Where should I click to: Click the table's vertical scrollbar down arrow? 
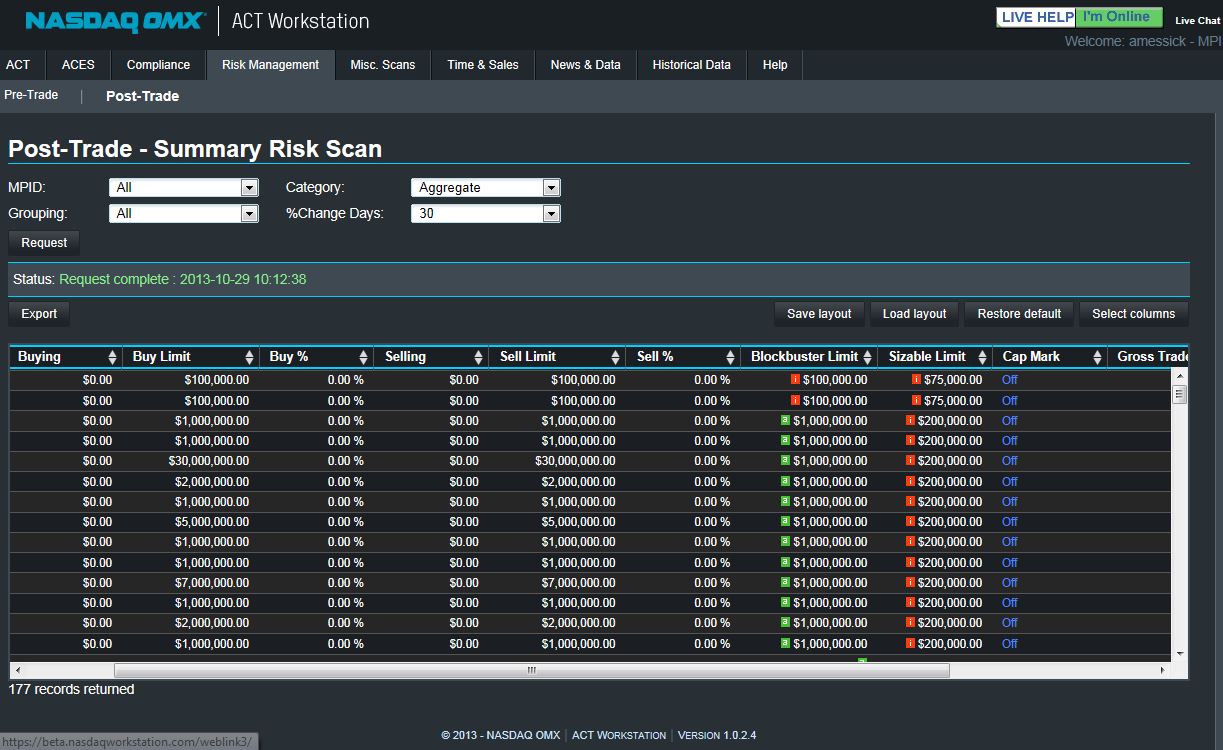(1180, 653)
